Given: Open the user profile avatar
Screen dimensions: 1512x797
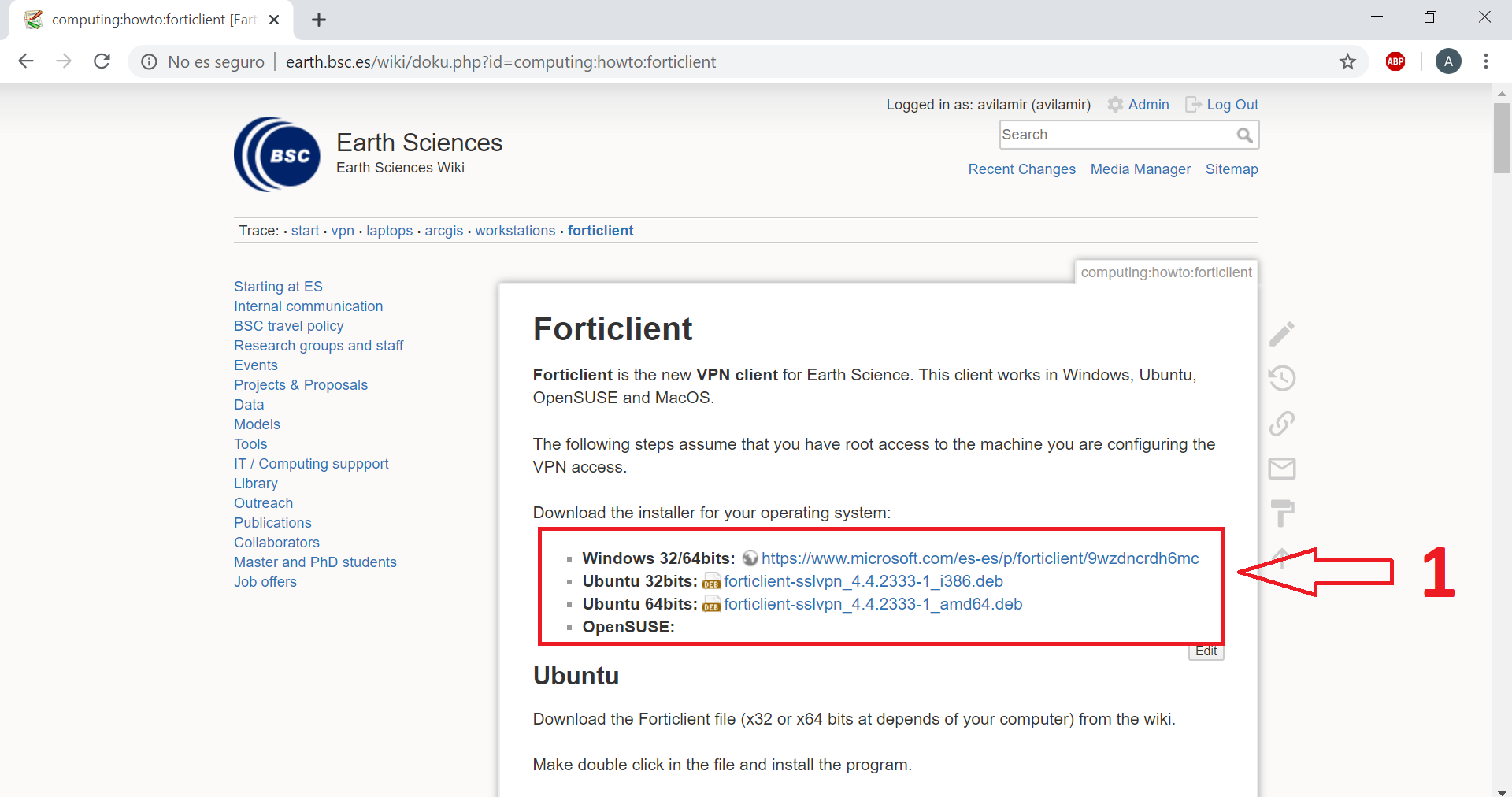Looking at the screenshot, I should [1447, 61].
